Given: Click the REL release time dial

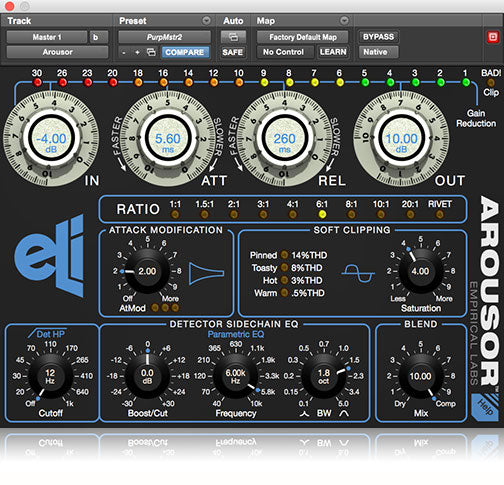Looking at the screenshot, I should point(284,138).
